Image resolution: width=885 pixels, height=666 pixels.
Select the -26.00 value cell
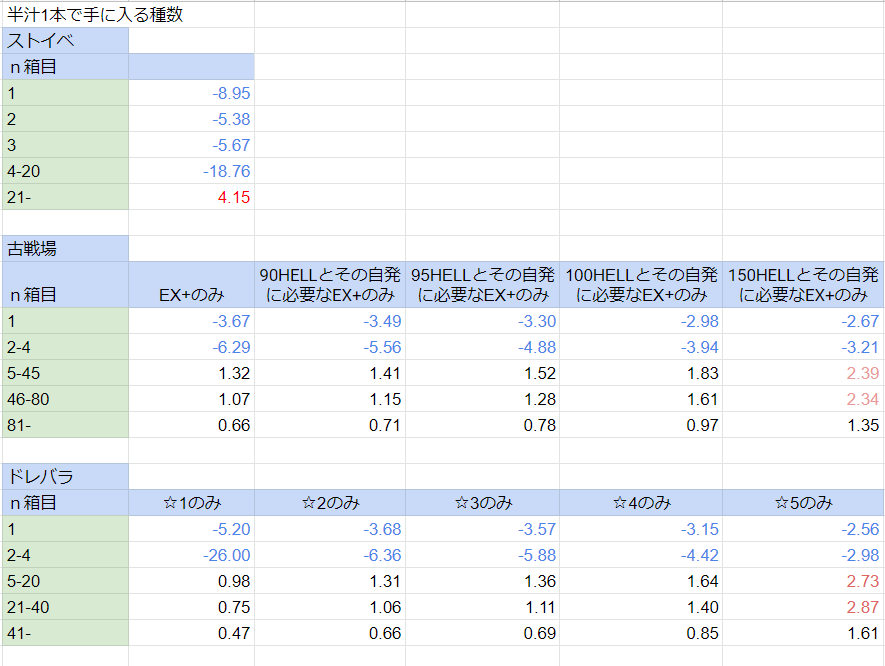point(191,554)
